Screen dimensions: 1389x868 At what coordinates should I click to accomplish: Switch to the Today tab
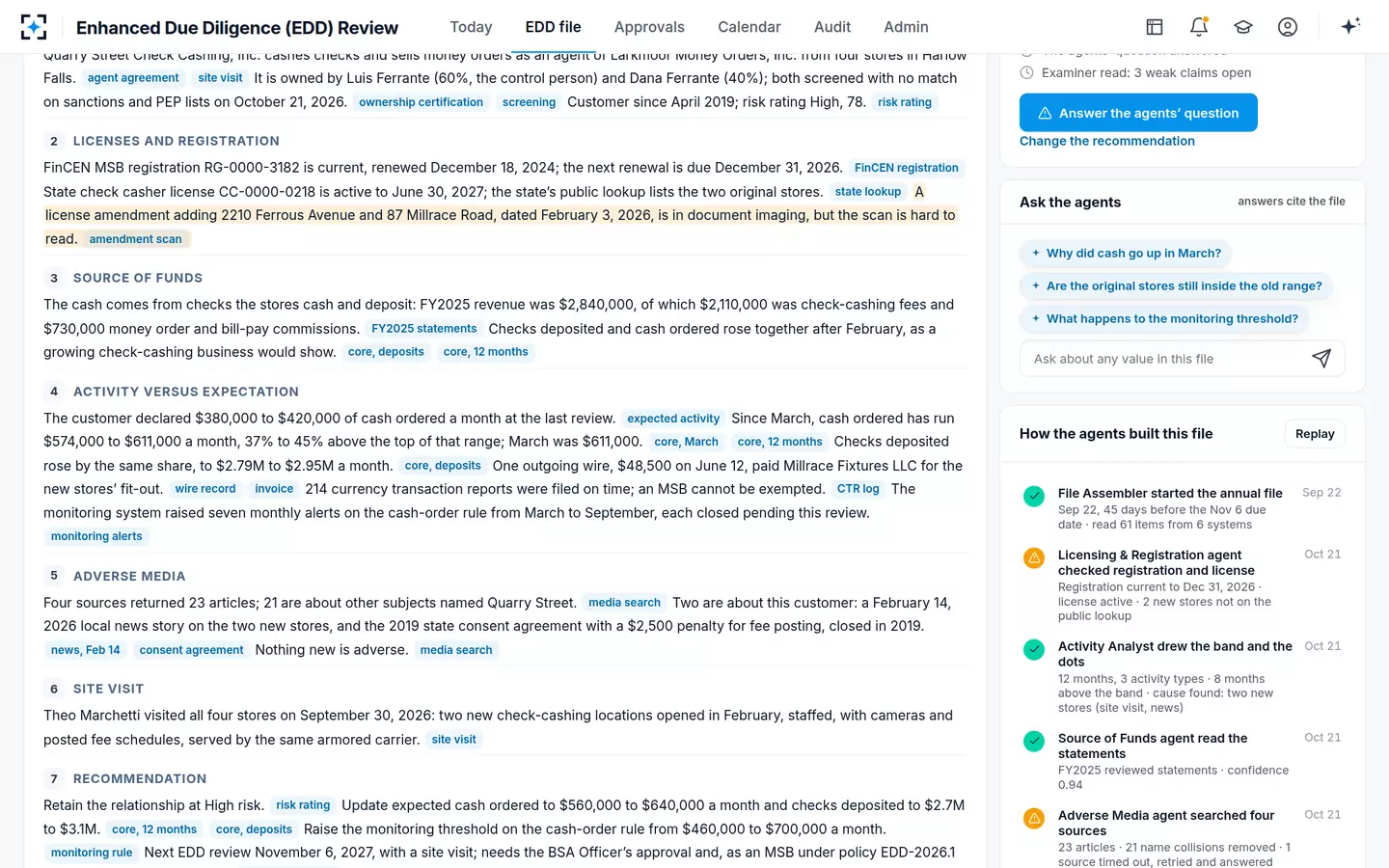point(471,27)
